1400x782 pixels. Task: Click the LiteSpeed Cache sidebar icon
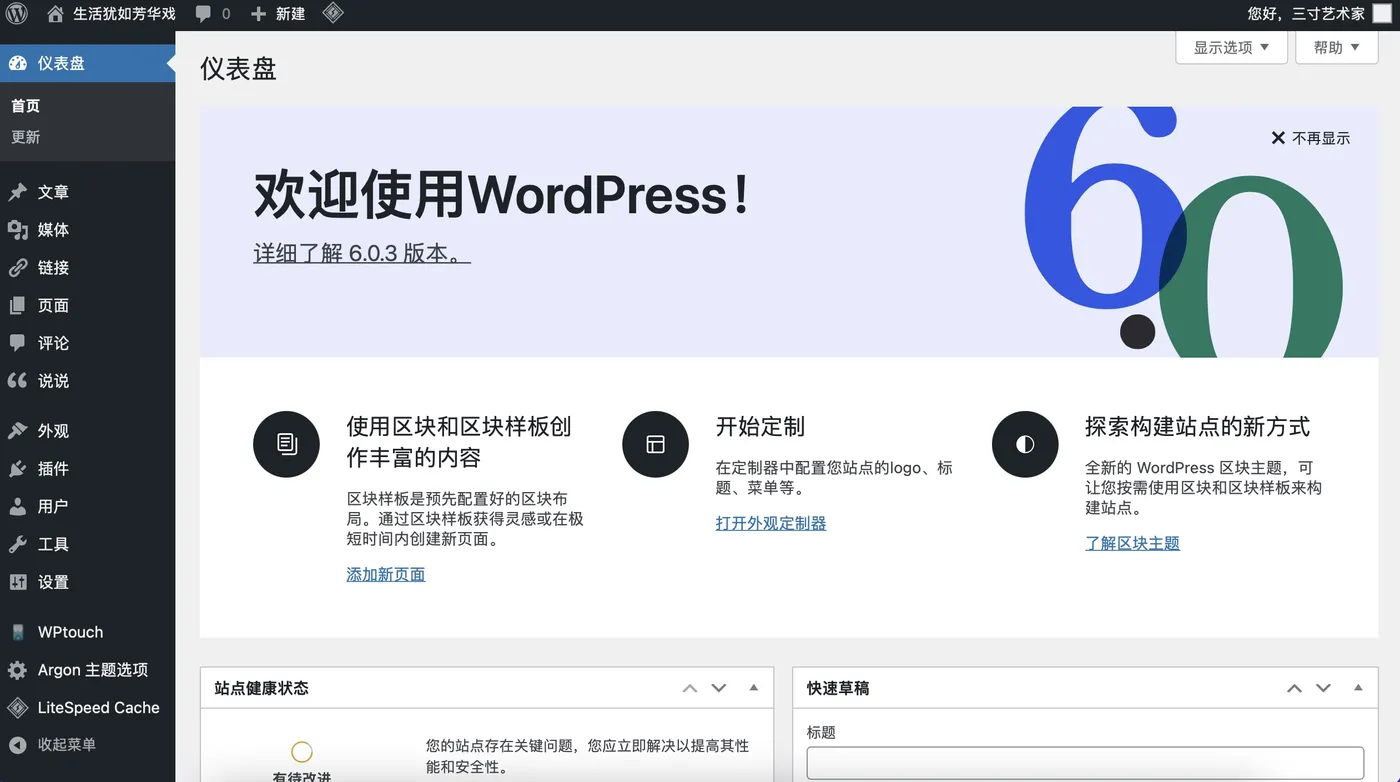[x=18, y=708]
